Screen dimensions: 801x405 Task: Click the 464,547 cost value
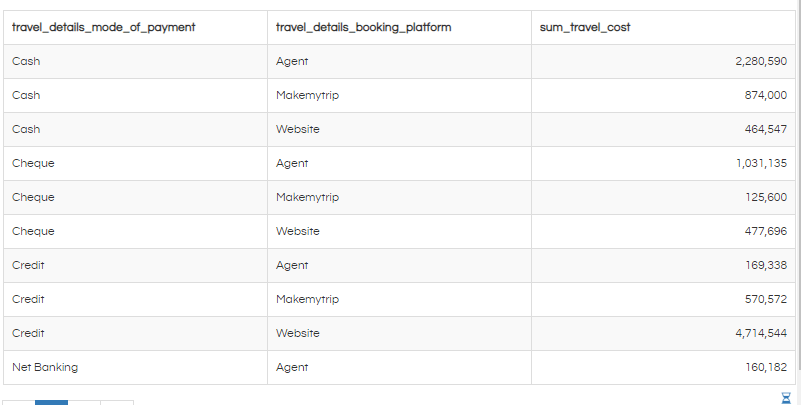tap(766, 129)
